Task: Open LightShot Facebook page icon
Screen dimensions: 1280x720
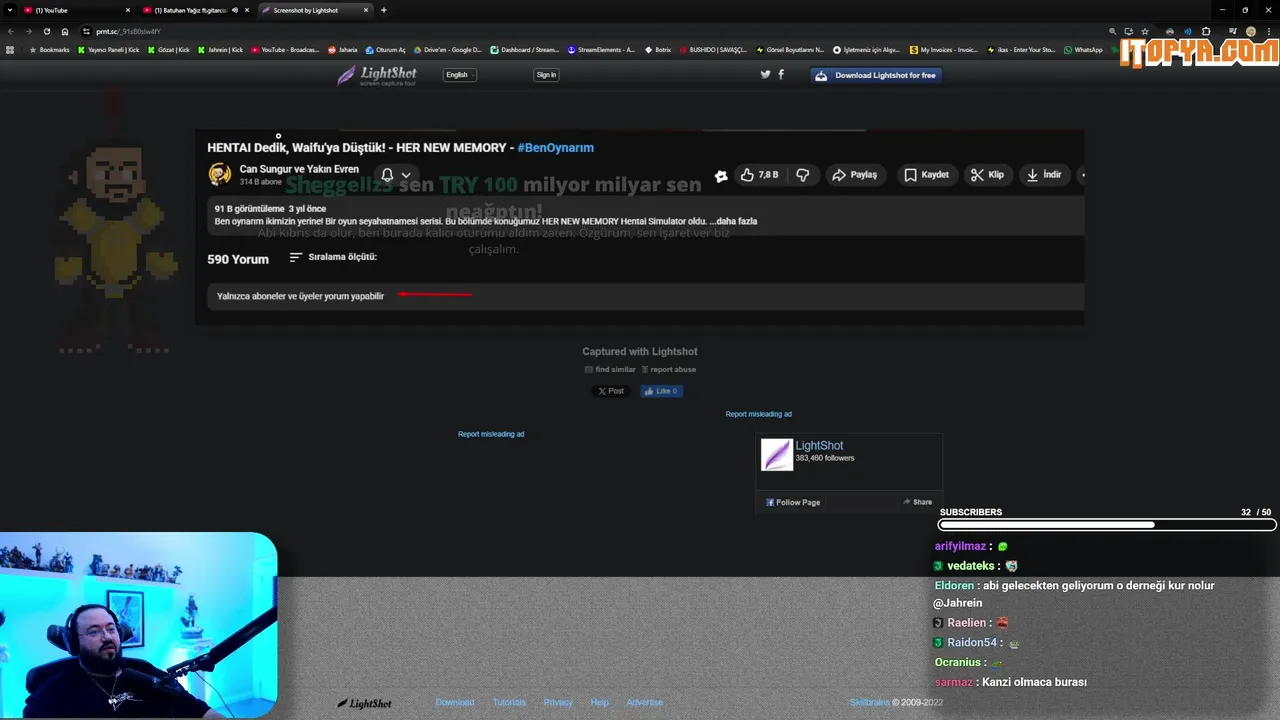Action: (781, 75)
